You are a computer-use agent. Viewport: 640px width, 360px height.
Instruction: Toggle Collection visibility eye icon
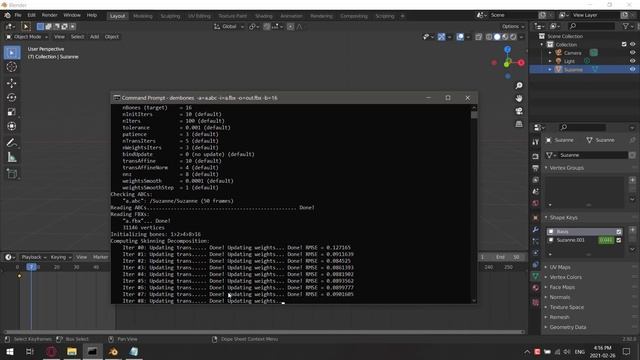pos(632,44)
